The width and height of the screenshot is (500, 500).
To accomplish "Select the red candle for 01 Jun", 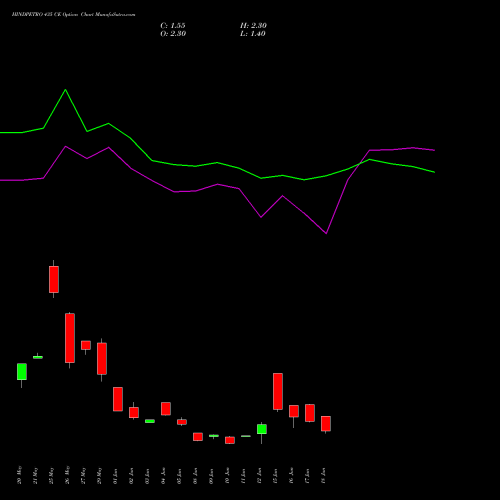I will point(118,399).
